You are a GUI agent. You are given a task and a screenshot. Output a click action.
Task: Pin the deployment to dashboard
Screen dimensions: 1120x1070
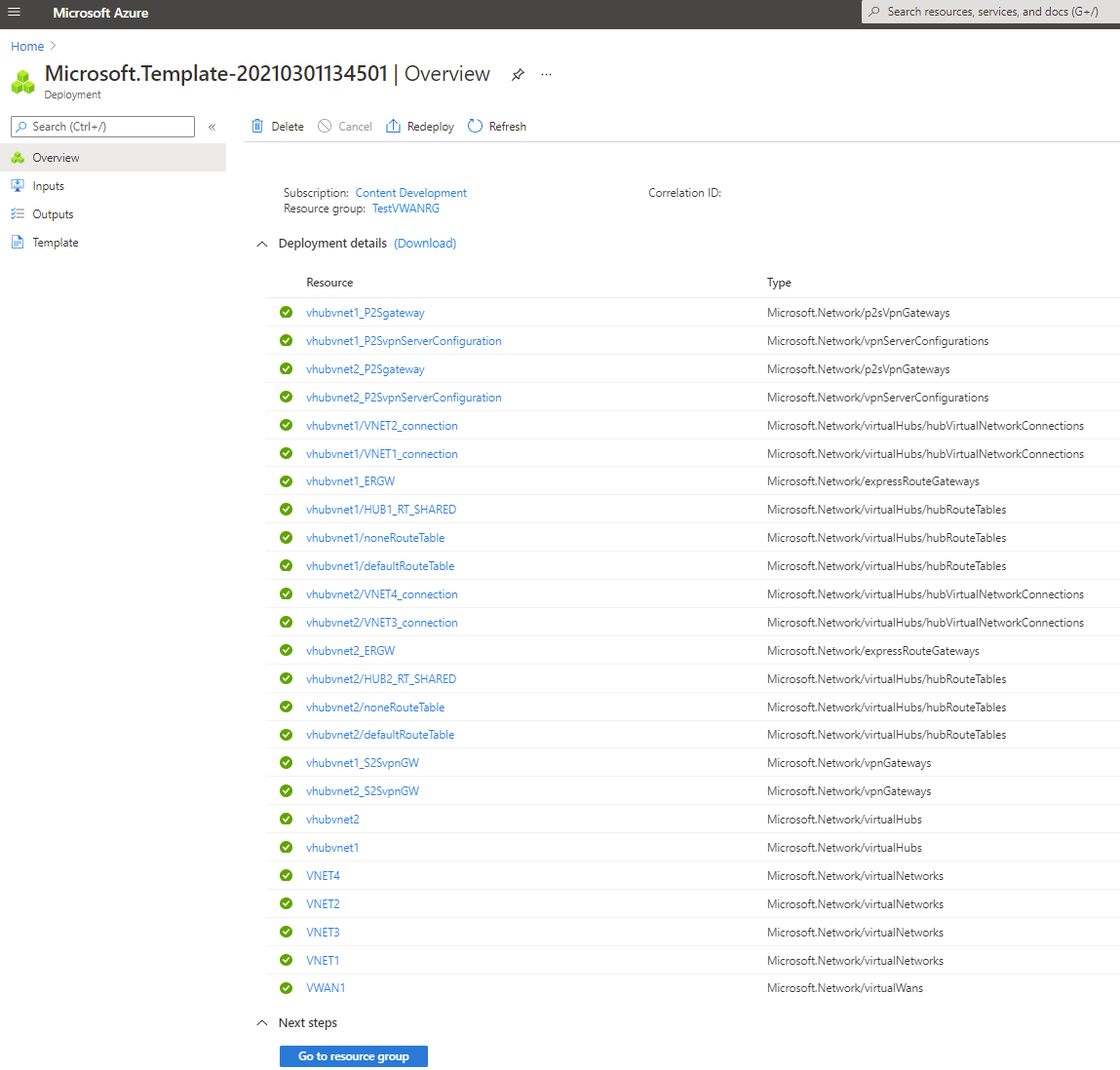(x=518, y=74)
